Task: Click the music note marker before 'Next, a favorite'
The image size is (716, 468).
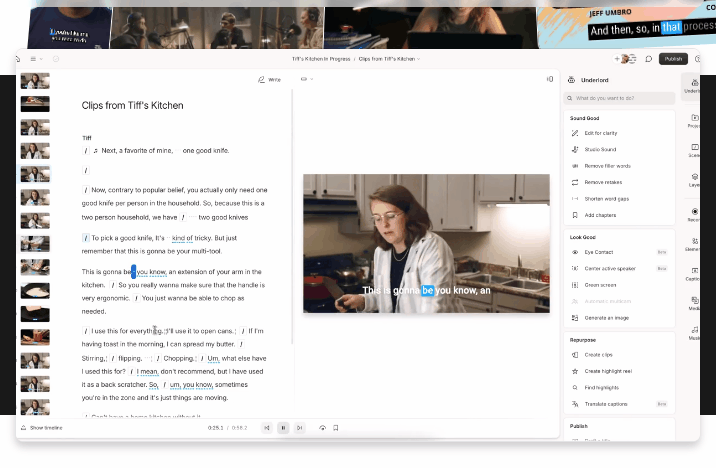Action: 95,151
